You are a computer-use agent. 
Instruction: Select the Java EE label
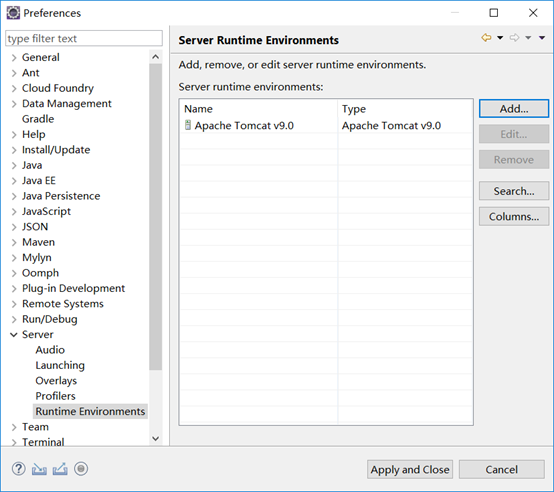(39, 181)
